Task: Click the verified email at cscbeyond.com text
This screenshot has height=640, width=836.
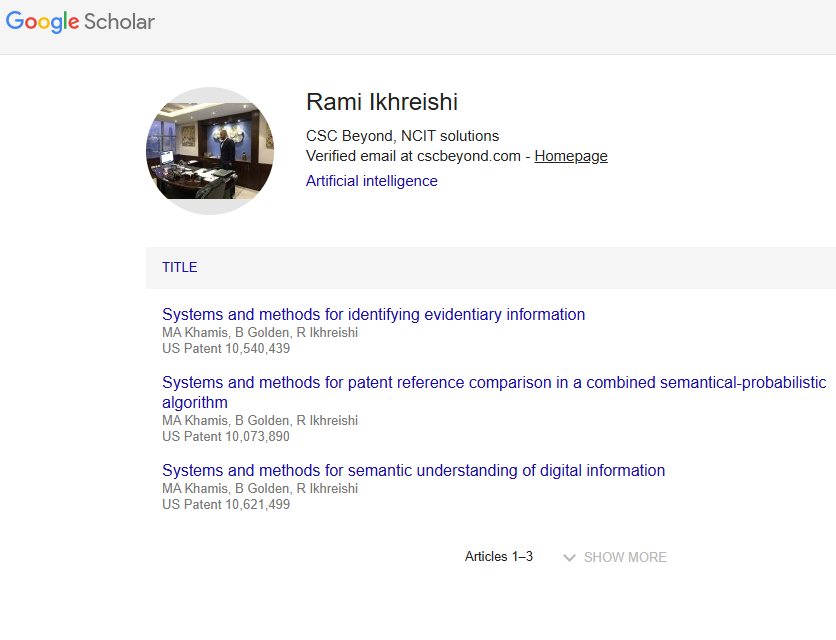Action: (413, 156)
